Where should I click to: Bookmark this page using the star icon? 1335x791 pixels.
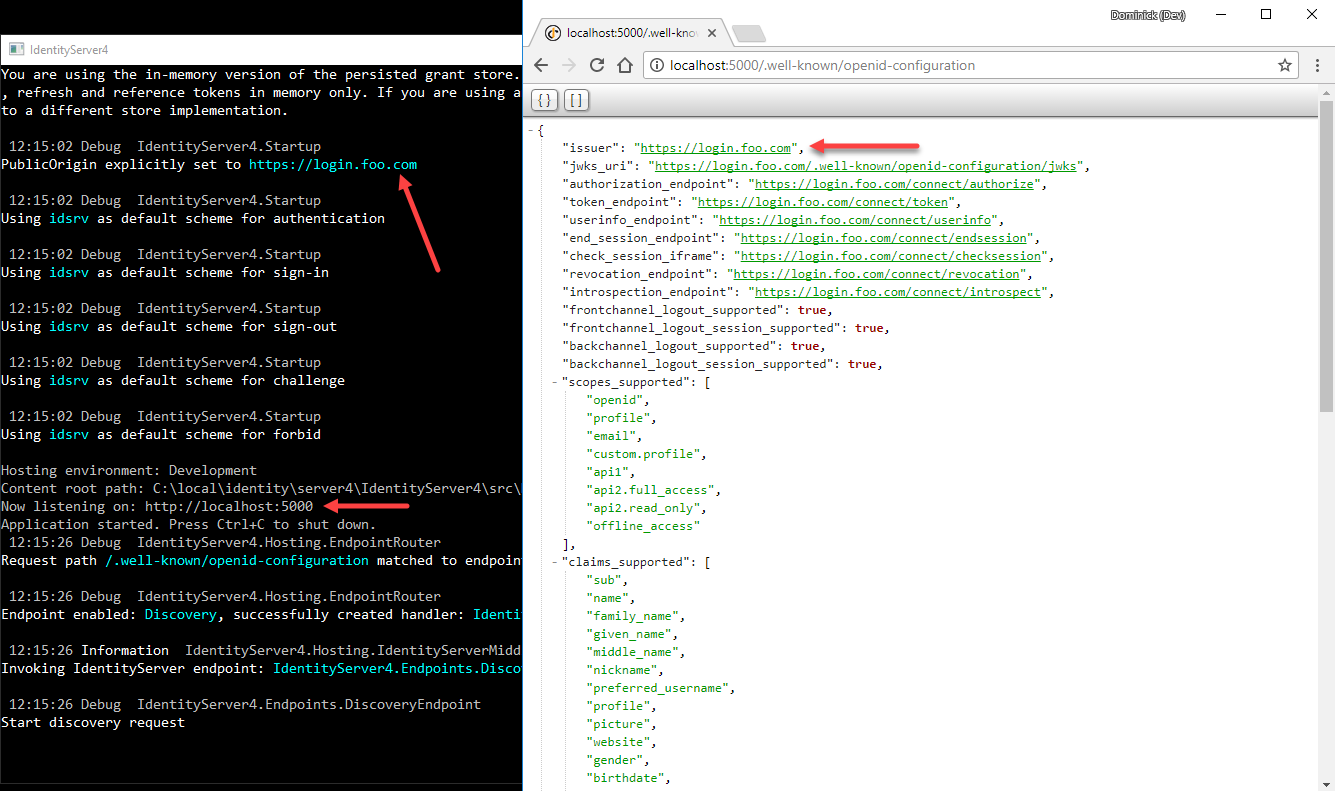[x=1284, y=64]
